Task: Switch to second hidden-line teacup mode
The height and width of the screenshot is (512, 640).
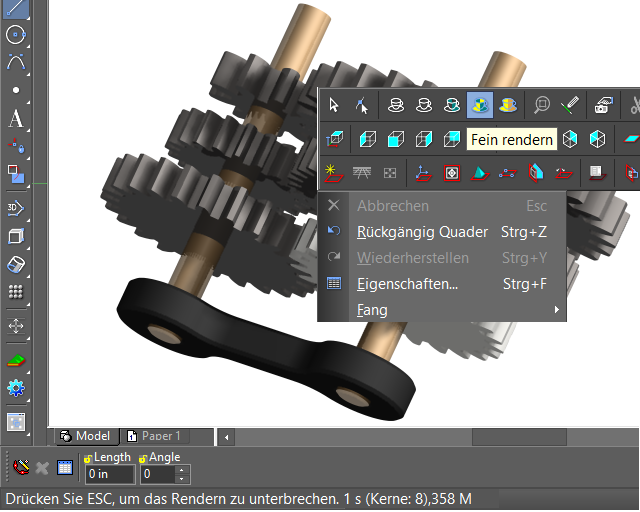Action: pos(424,105)
